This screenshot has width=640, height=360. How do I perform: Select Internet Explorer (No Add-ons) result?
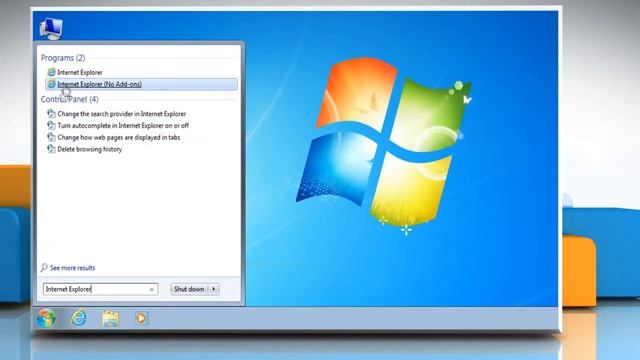141,84
